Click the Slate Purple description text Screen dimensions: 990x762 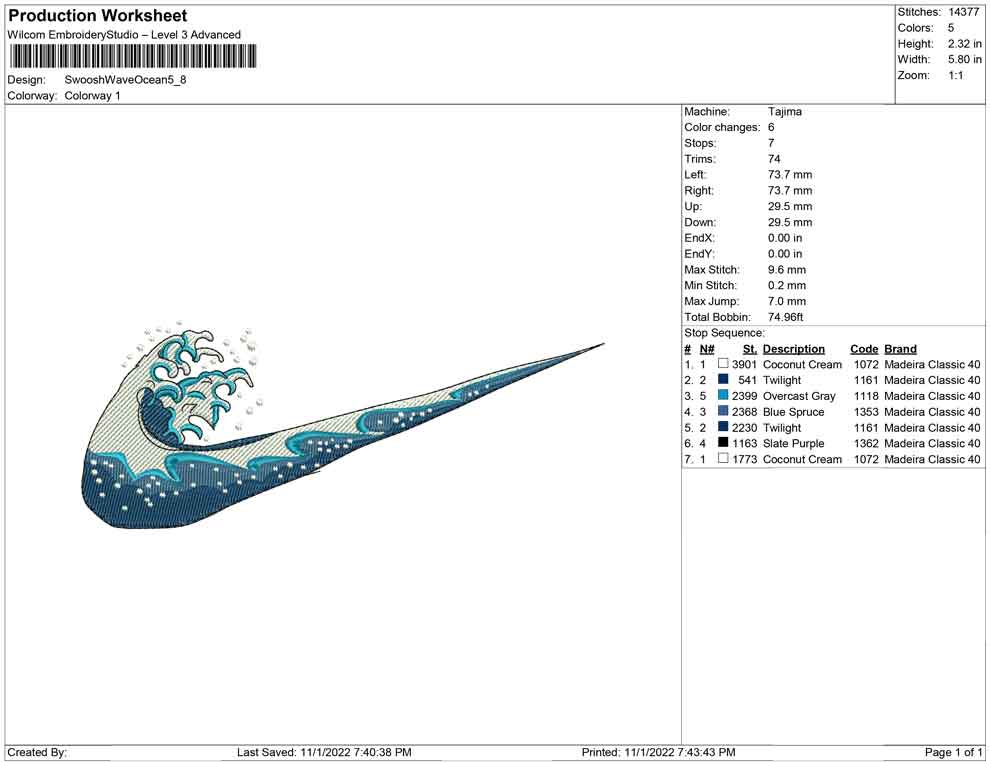pos(794,443)
